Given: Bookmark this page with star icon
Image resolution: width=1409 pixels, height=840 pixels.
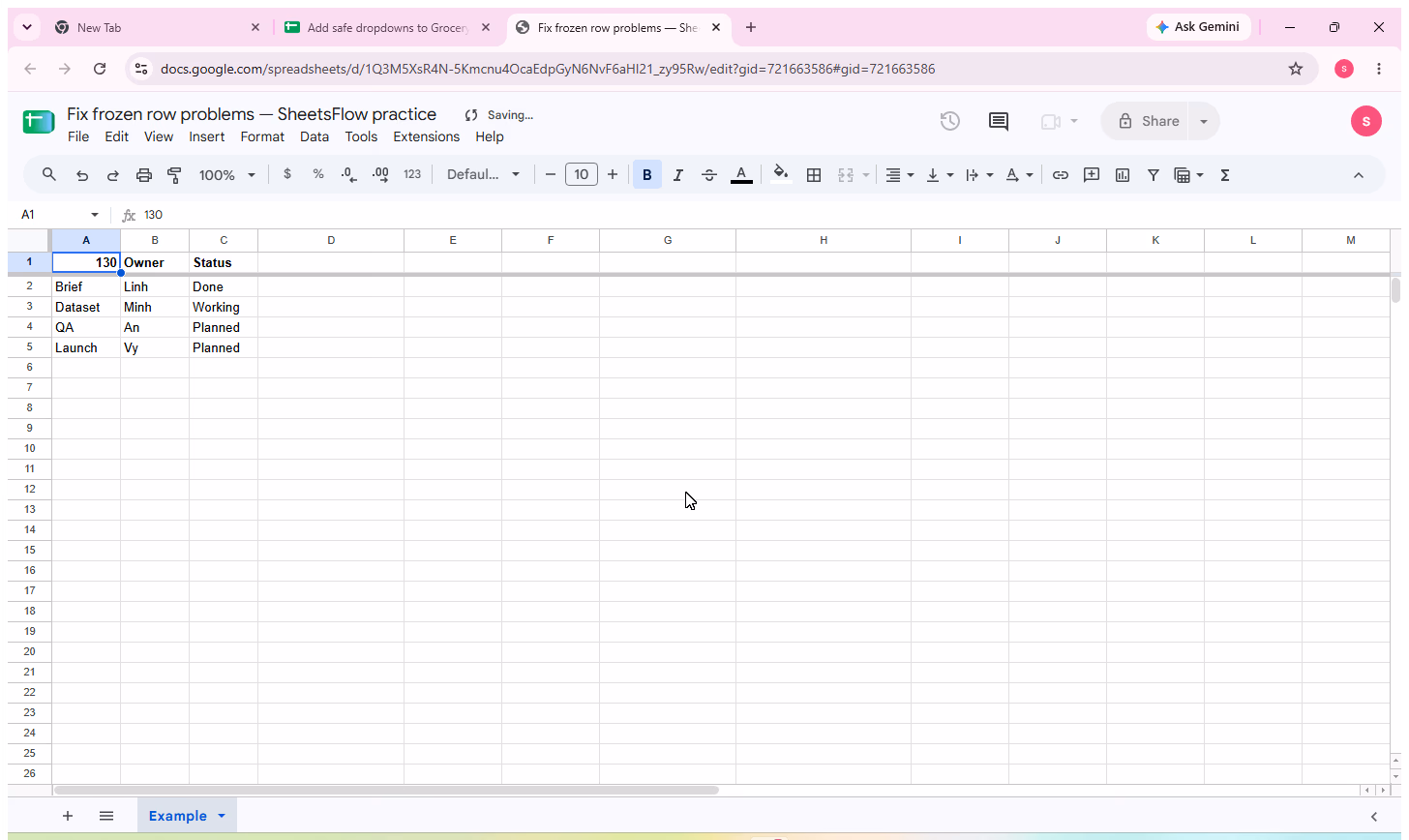Looking at the screenshot, I should (1296, 69).
